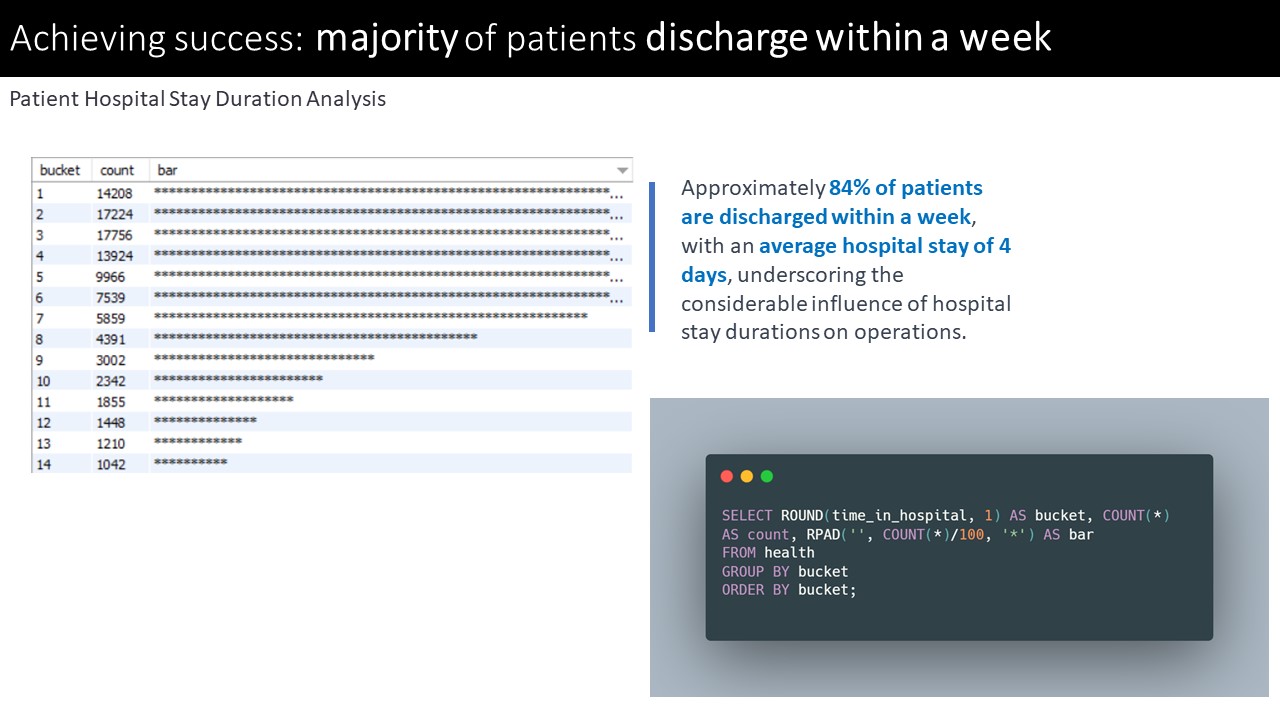The width and height of the screenshot is (1280, 720).
Task: Click the count cell 14208
Action: pos(114,194)
